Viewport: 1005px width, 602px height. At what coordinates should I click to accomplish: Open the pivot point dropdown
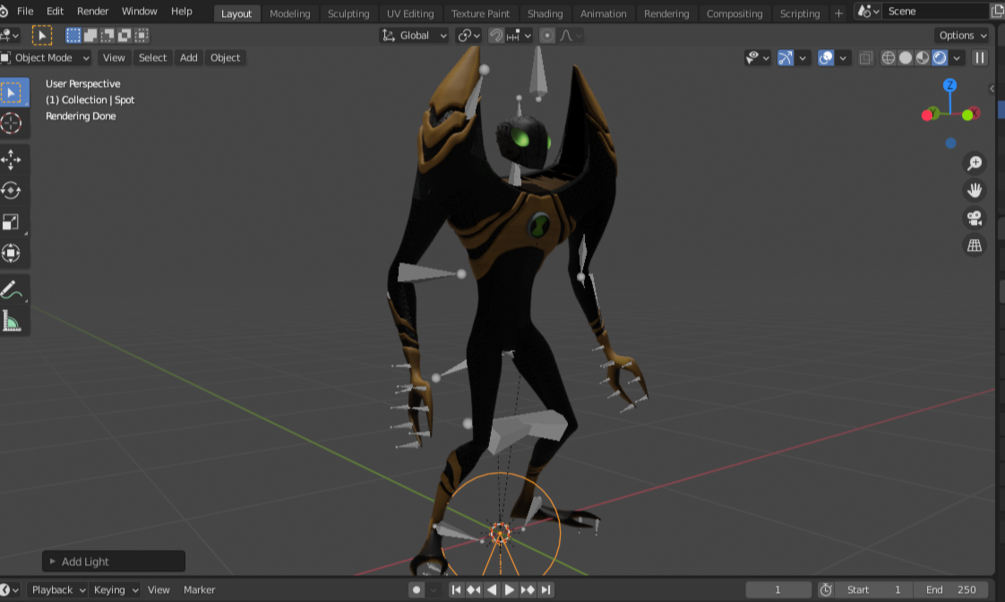point(469,35)
